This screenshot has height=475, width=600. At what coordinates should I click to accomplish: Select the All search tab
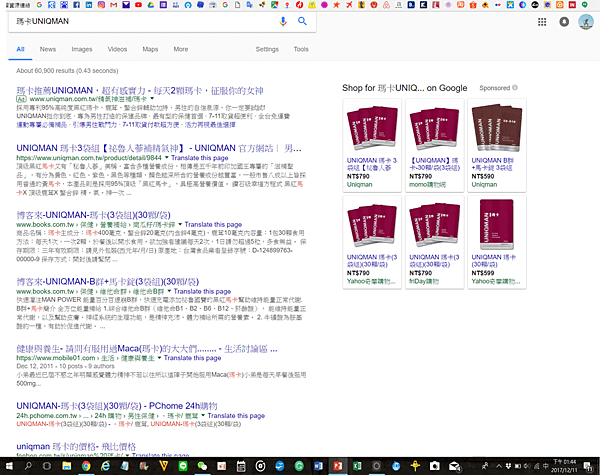[20, 49]
